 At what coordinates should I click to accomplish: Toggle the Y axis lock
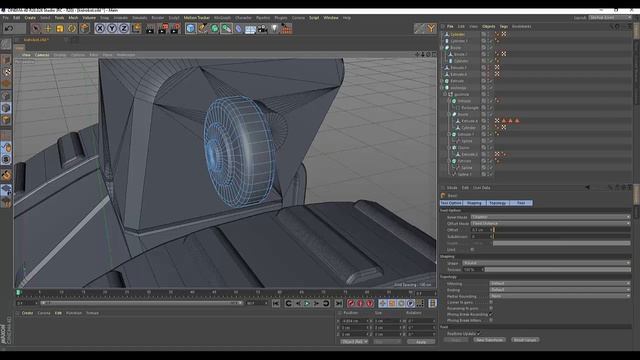pos(111,28)
